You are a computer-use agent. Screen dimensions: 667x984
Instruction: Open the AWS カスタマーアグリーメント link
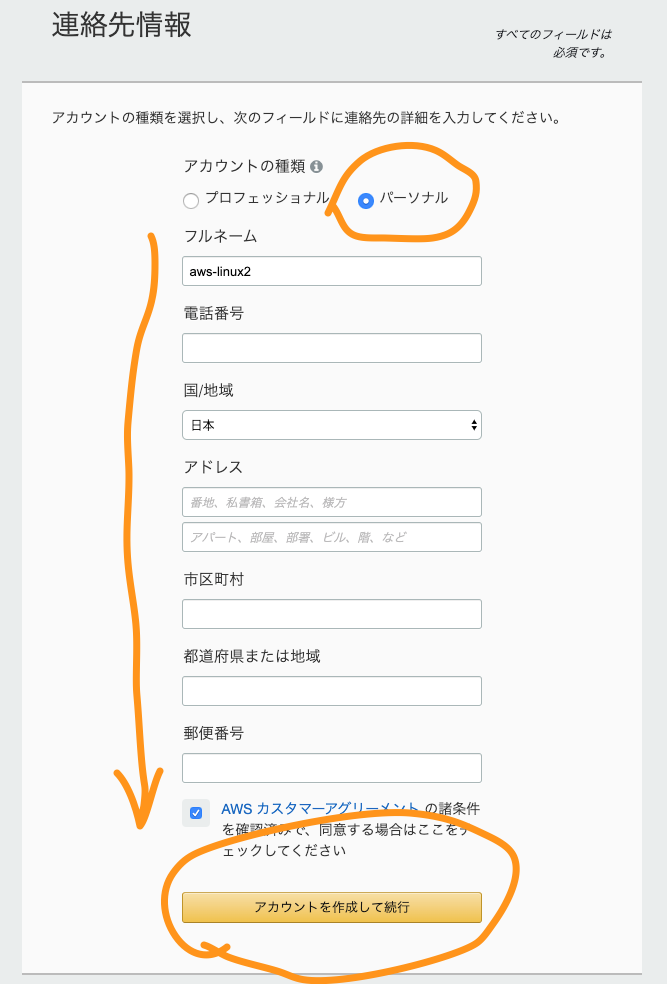coord(321,809)
